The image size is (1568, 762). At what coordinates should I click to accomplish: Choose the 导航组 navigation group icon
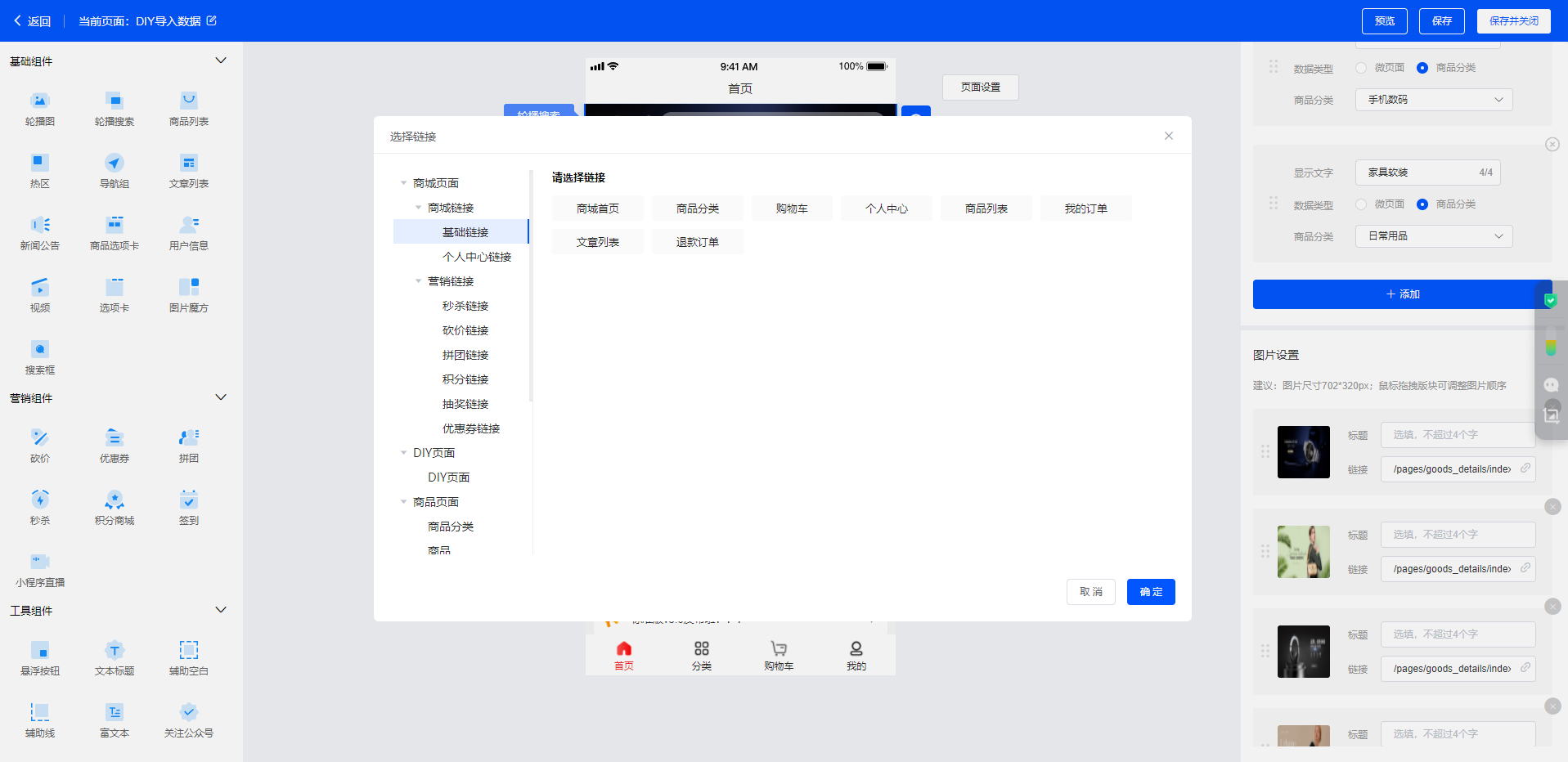[115, 163]
